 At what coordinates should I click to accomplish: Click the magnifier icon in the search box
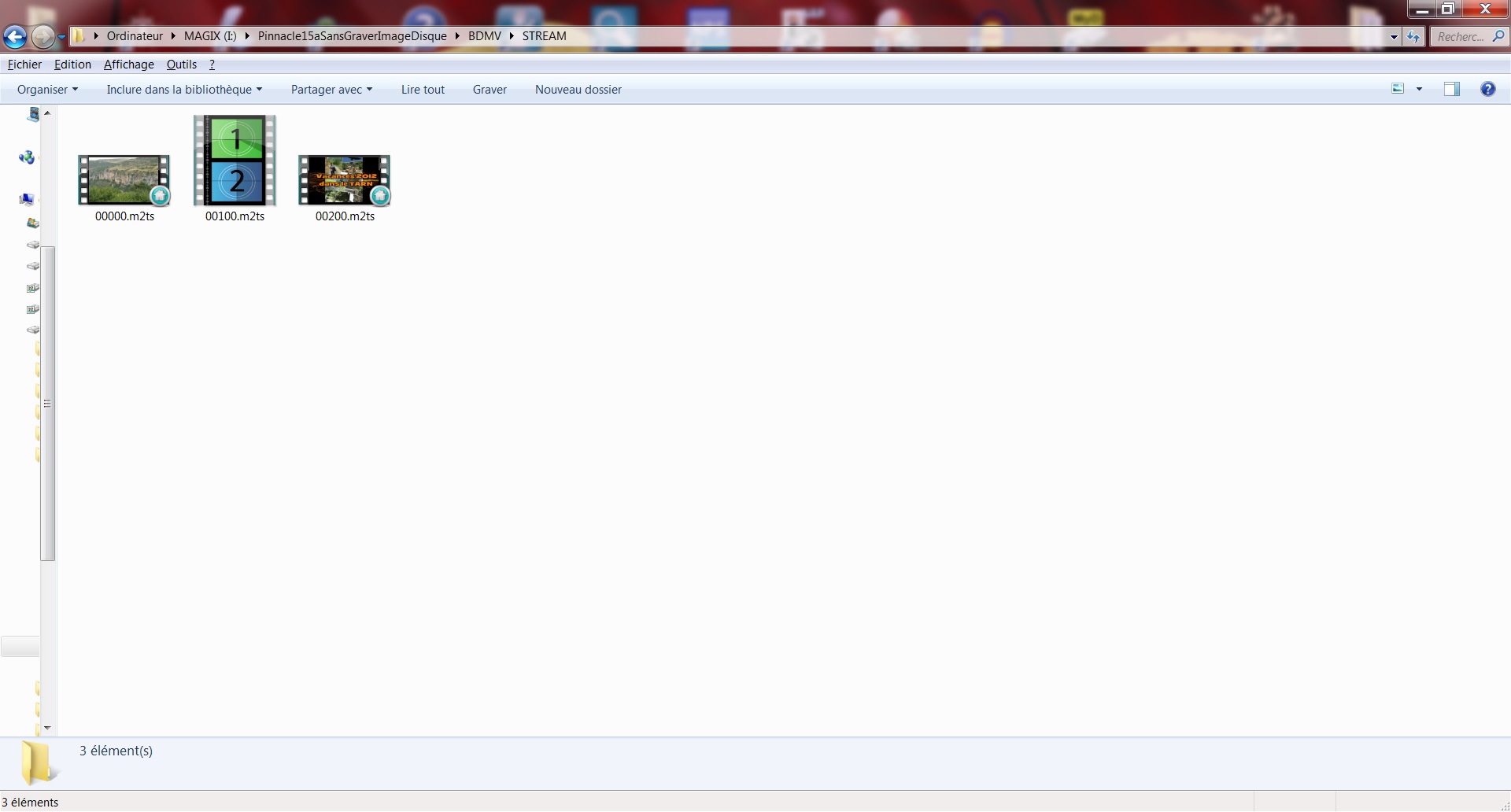[x=1498, y=36]
